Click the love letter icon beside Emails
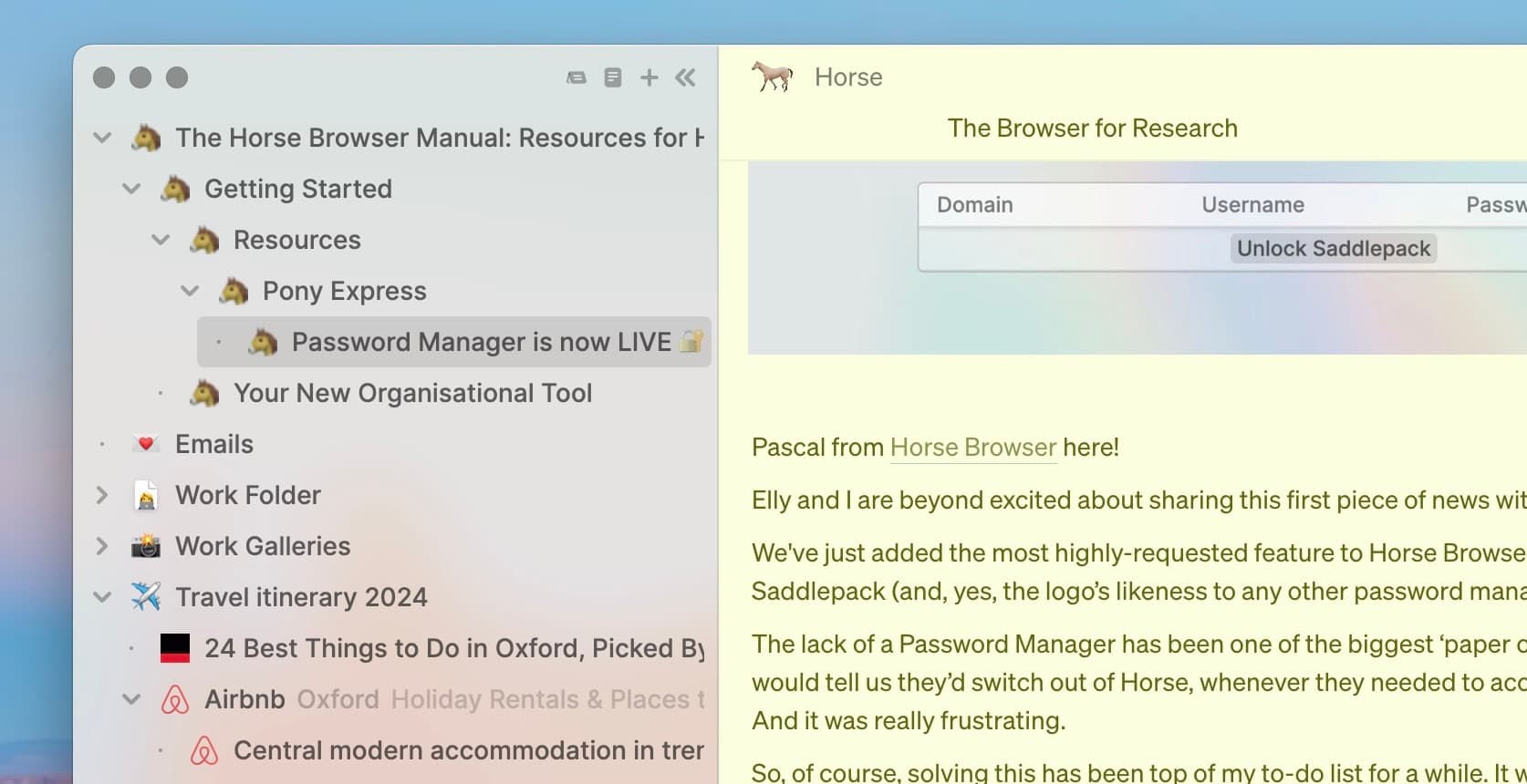1527x784 pixels. pyautogui.click(x=146, y=444)
